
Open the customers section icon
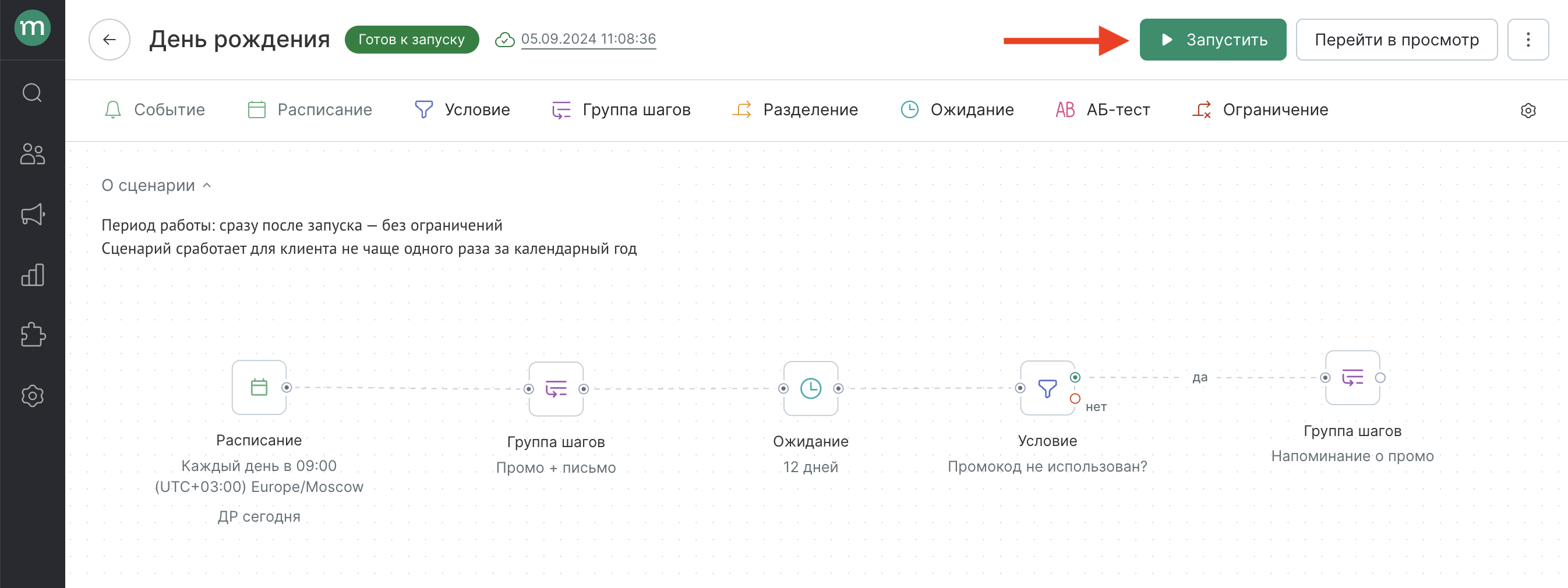pyautogui.click(x=32, y=153)
